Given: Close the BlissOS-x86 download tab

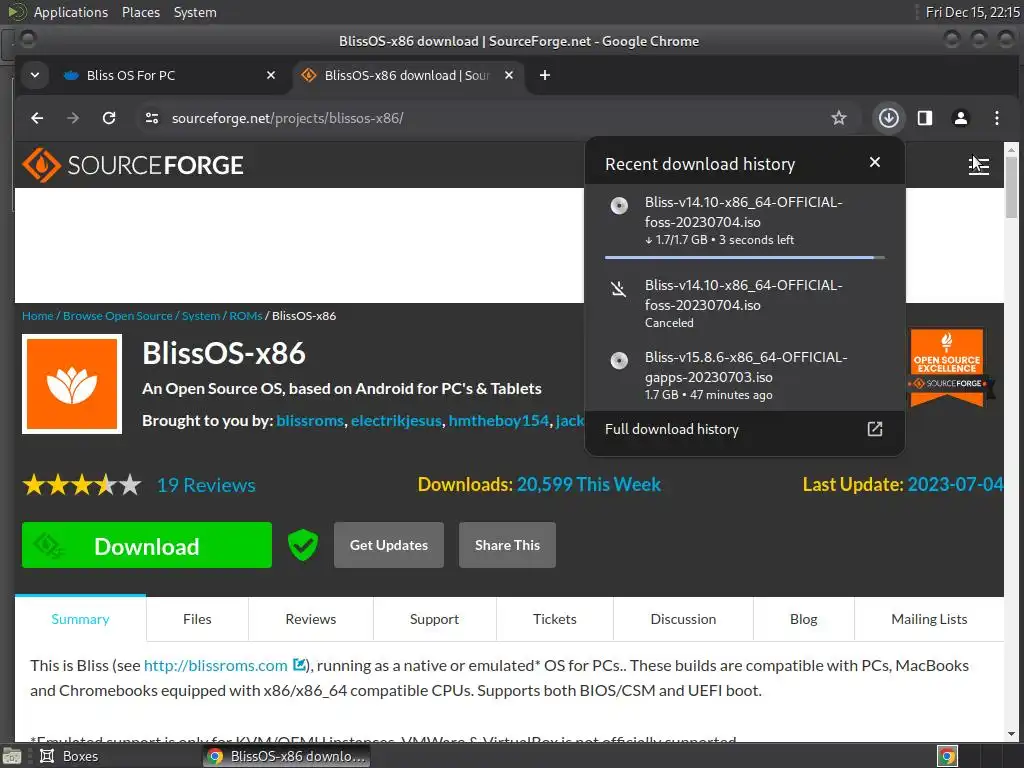Looking at the screenshot, I should click(x=509, y=76).
